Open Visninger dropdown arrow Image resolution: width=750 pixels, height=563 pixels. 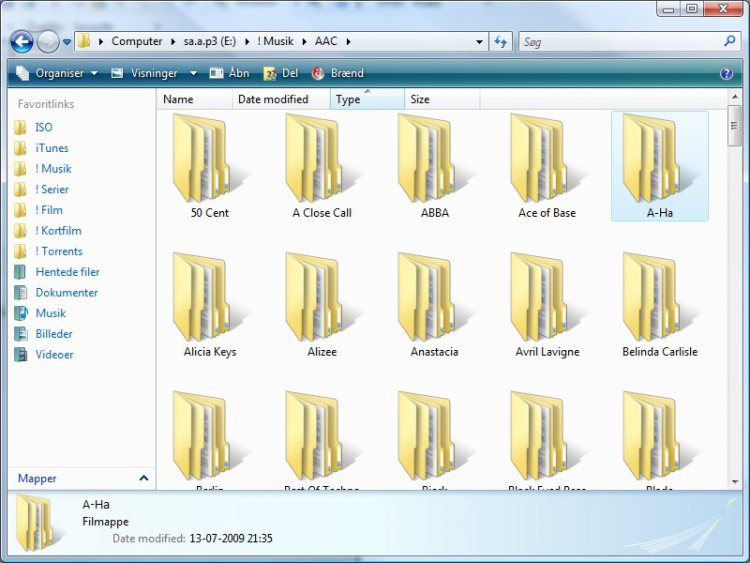tap(193, 73)
